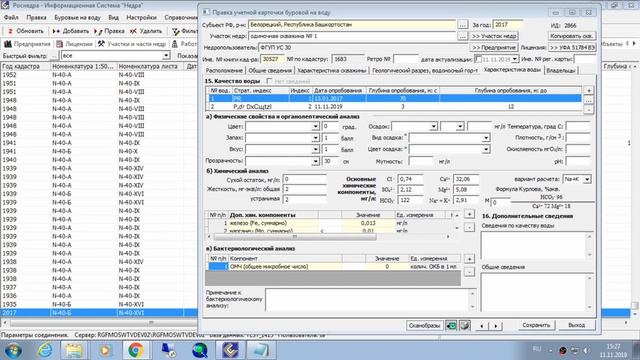Toggle the дата актуализации checkbox
The width and height of the screenshot is (640, 360).
478,59
